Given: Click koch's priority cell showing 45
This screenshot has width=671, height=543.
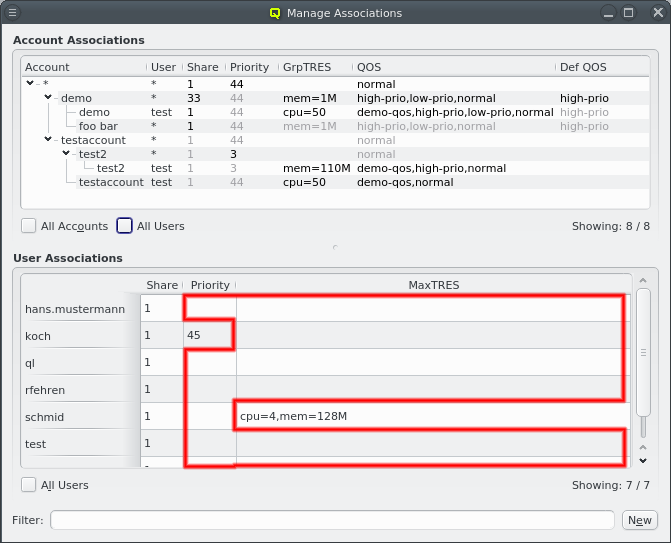Looking at the screenshot, I should point(210,335).
